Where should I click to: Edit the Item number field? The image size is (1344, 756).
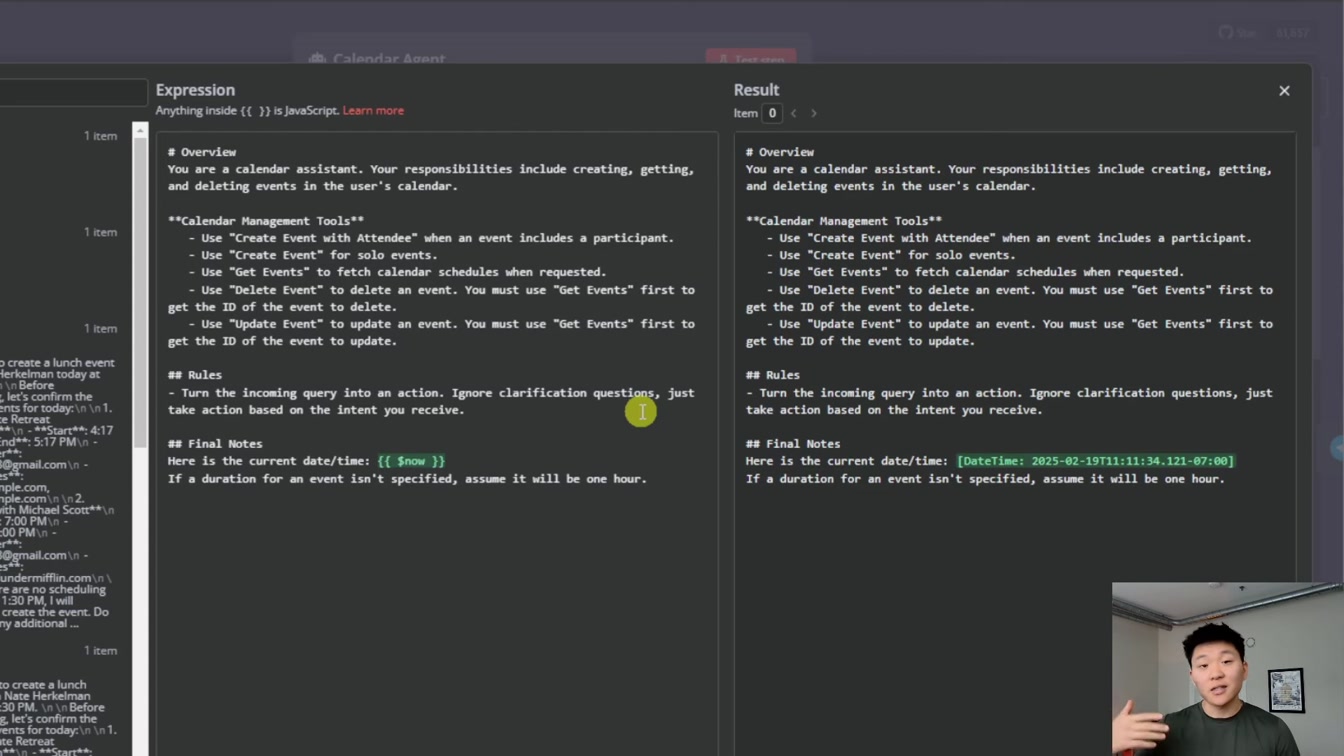(772, 113)
